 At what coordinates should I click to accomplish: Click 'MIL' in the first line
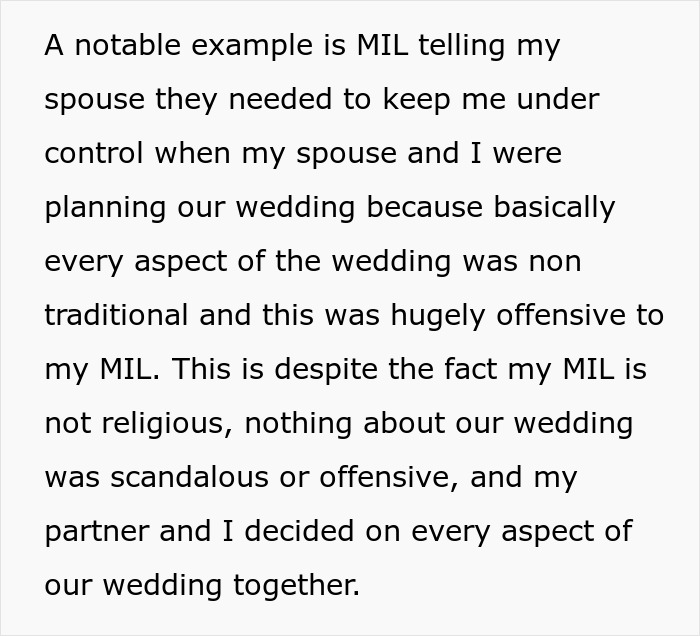(x=383, y=45)
